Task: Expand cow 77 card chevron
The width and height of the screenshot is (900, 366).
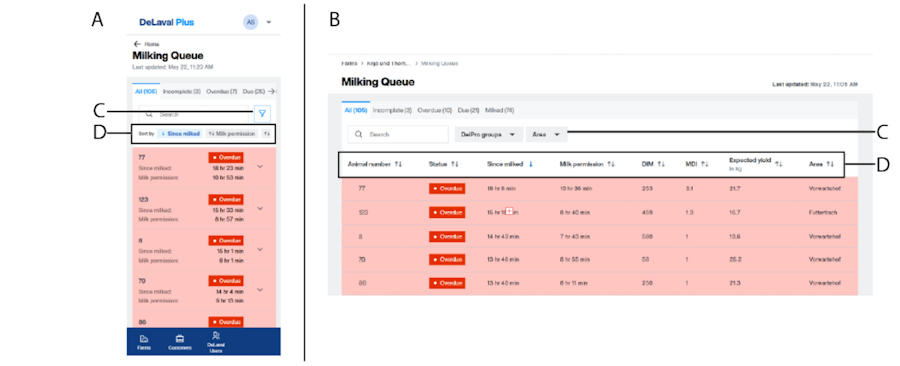Action: coord(260,167)
